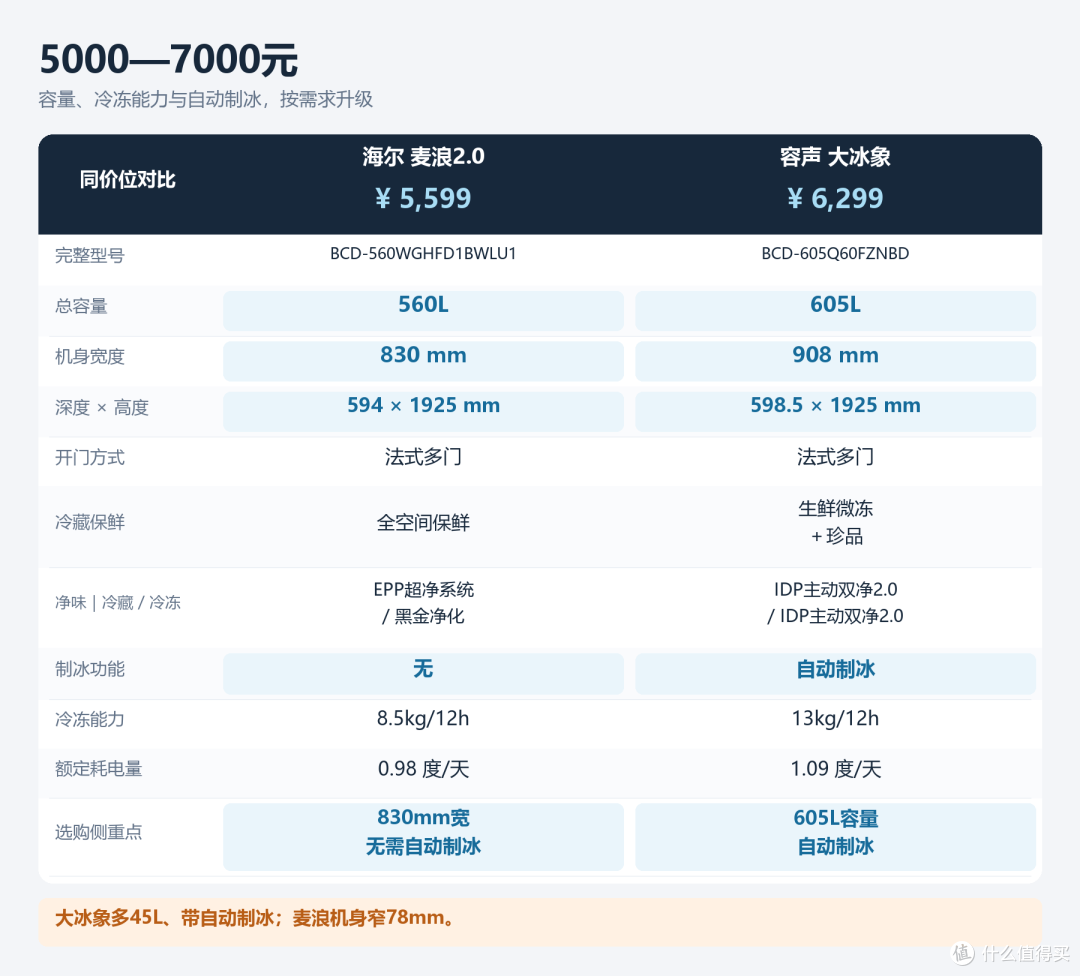Click the 605L capacity cell
The width and height of the screenshot is (1080, 976).
point(835,311)
